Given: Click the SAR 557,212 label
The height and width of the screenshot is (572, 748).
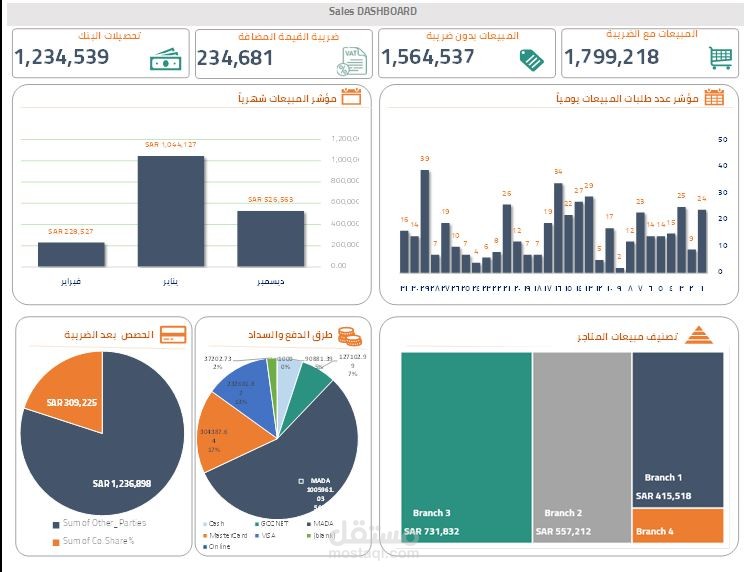Looking at the screenshot, I should [x=563, y=531].
